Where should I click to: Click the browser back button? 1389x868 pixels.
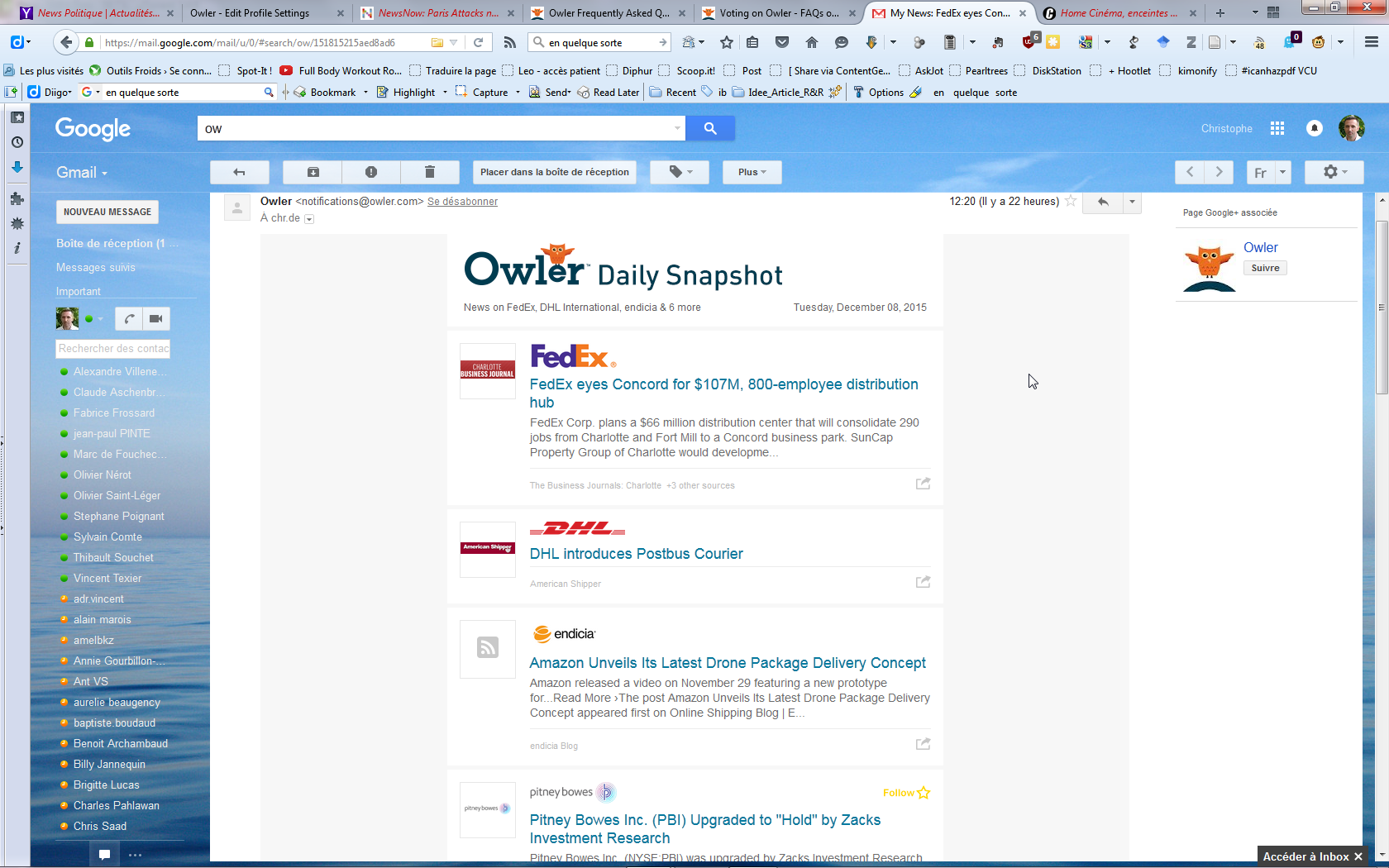pyautogui.click(x=67, y=42)
